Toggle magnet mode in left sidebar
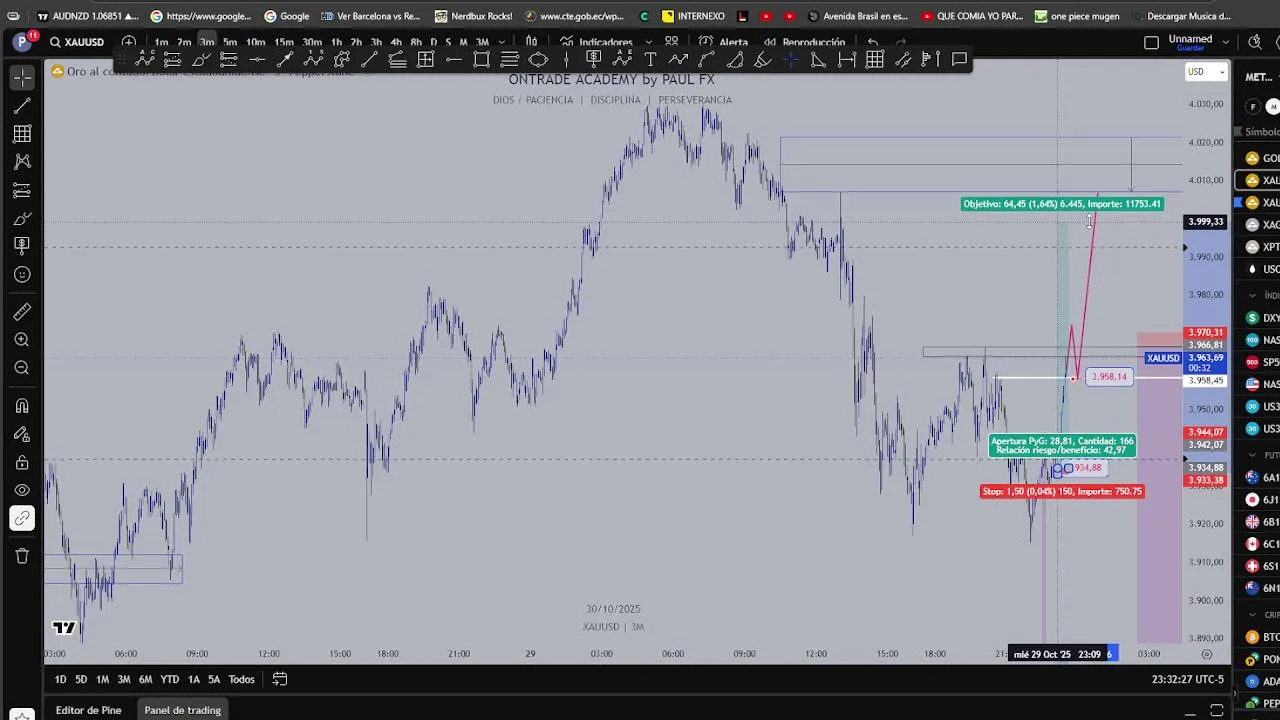 pyautogui.click(x=22, y=406)
